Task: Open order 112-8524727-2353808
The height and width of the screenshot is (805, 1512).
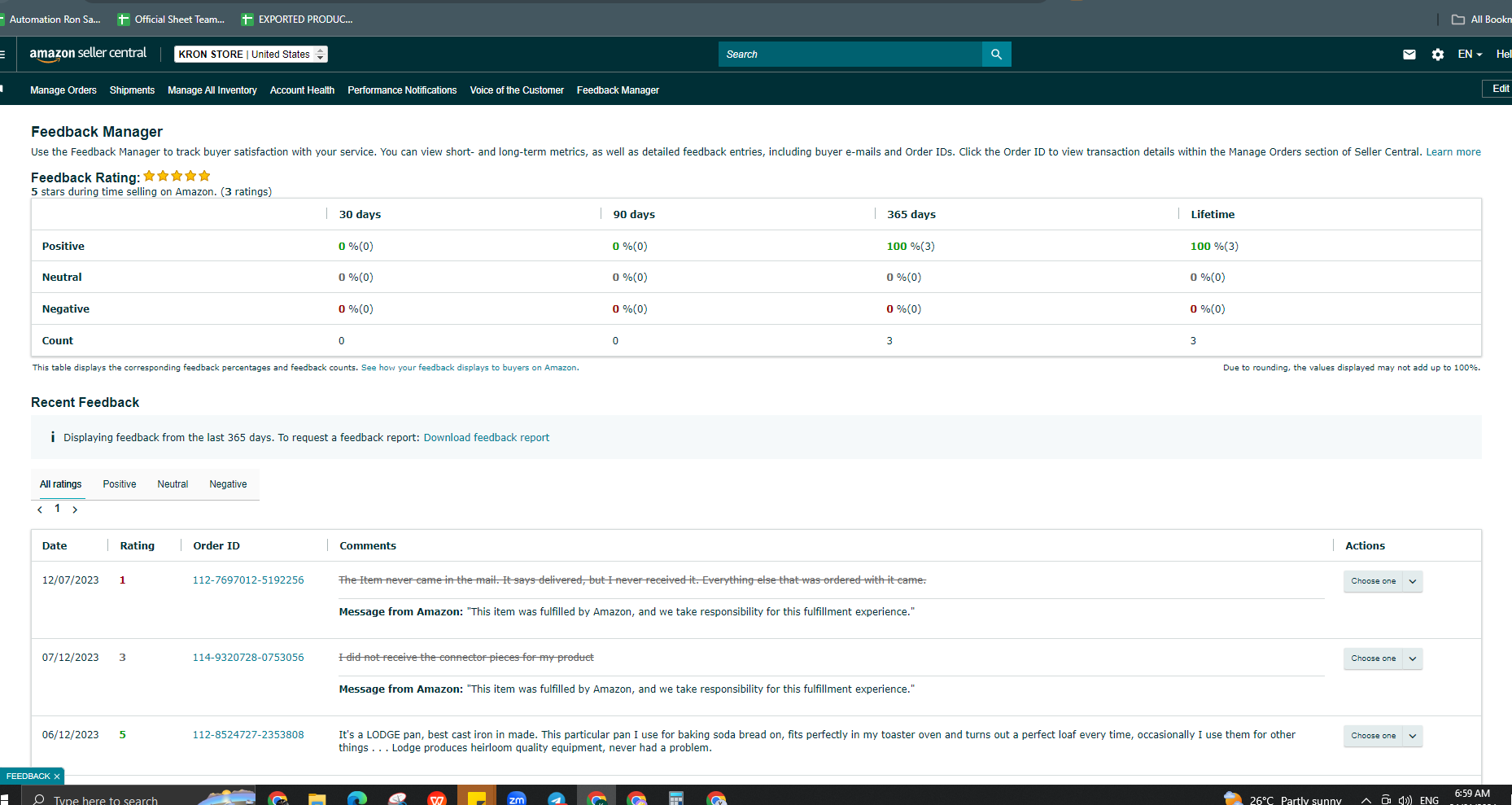Action: coord(248,735)
